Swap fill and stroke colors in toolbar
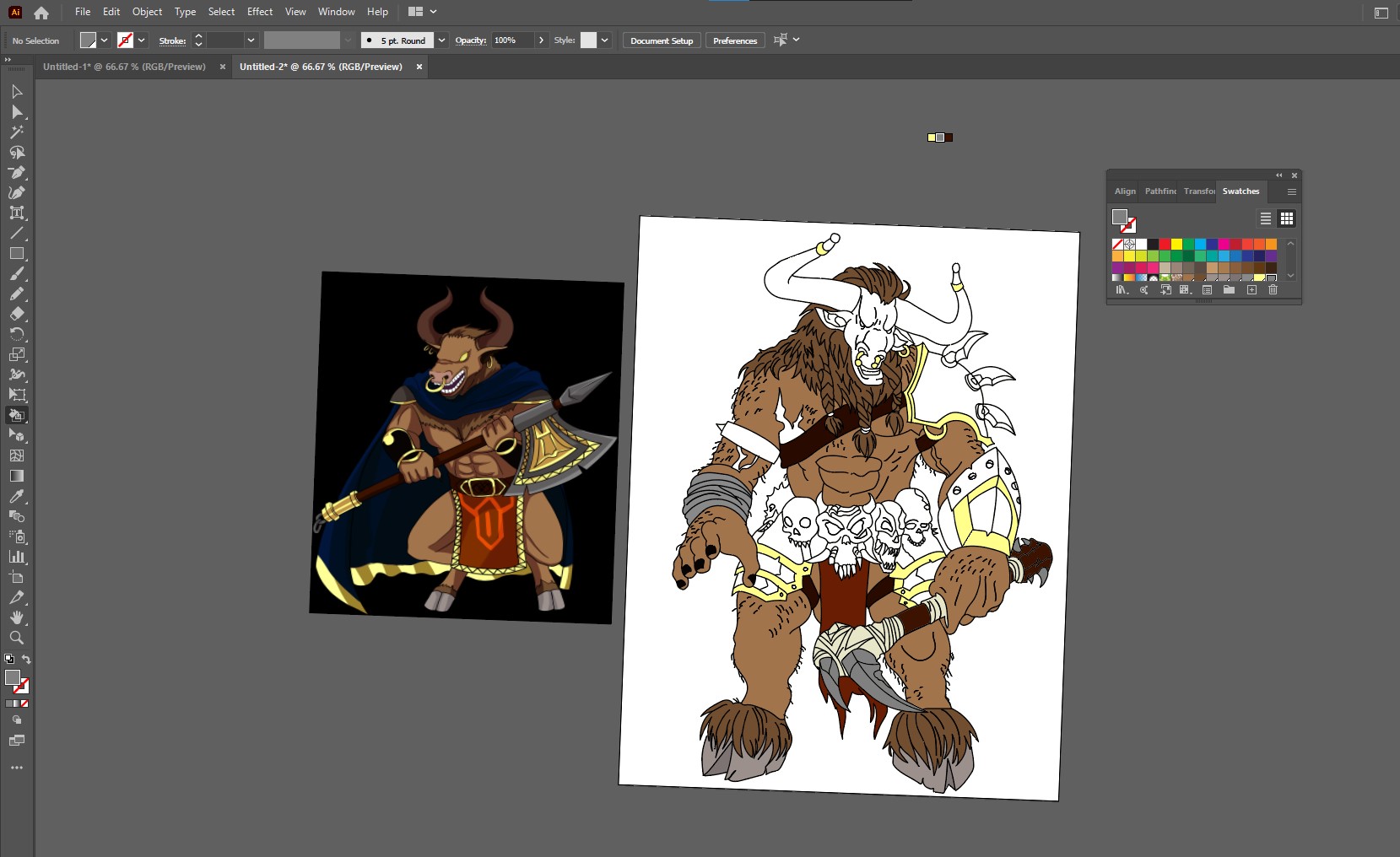 (x=26, y=660)
